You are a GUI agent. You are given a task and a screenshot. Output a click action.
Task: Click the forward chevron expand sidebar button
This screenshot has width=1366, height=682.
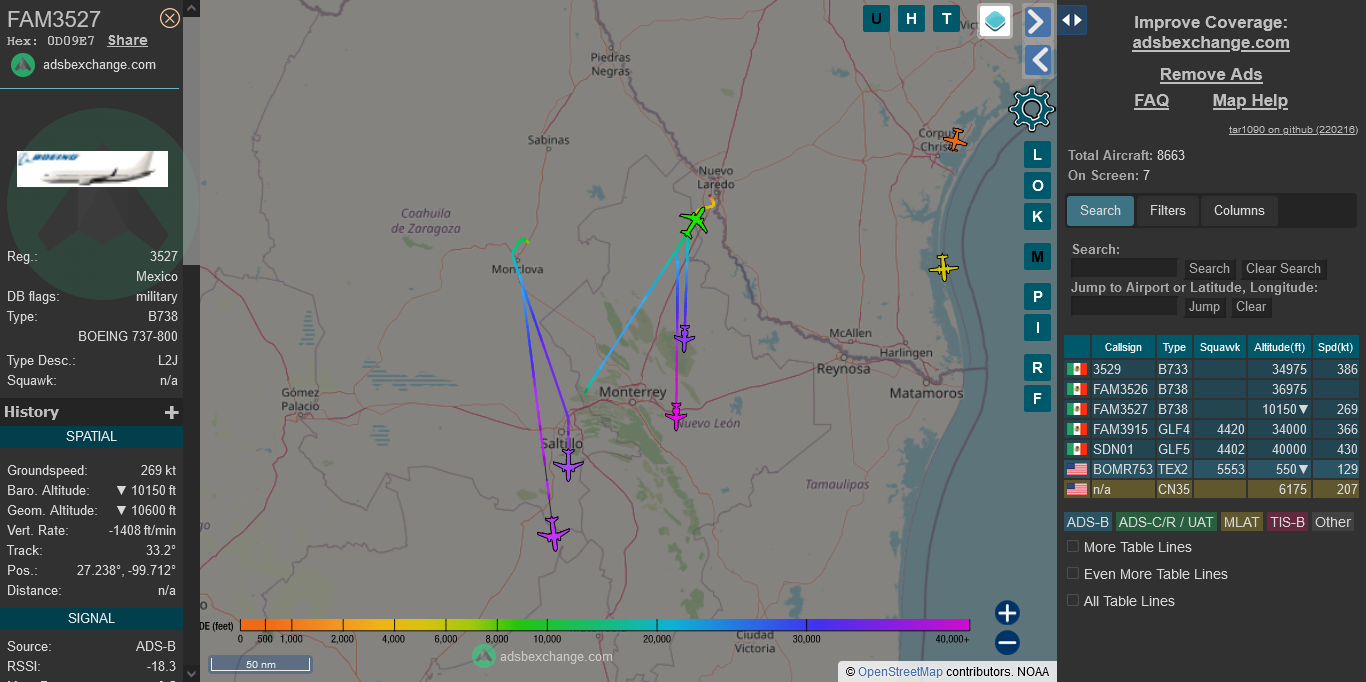click(1038, 21)
